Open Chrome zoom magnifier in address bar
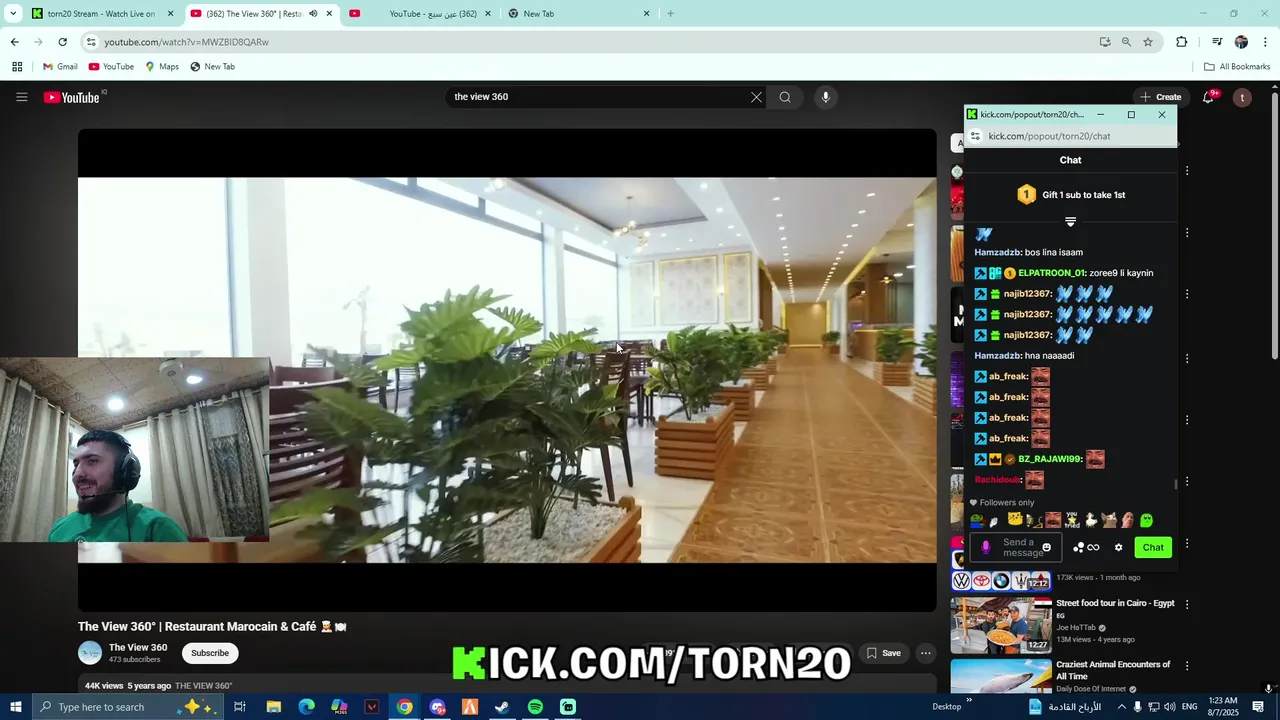The height and width of the screenshot is (720, 1280). coord(1126,42)
